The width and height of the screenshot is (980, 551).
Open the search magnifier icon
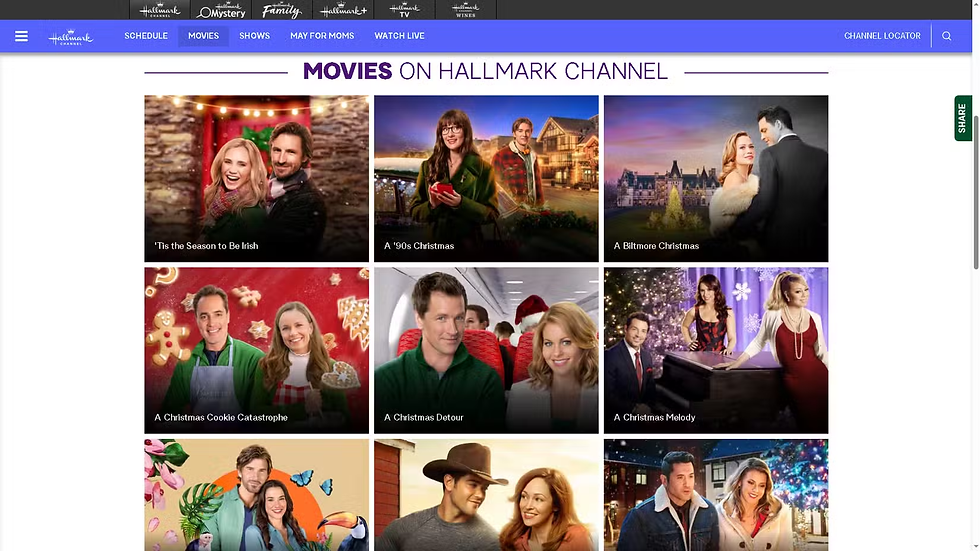[x=946, y=36]
